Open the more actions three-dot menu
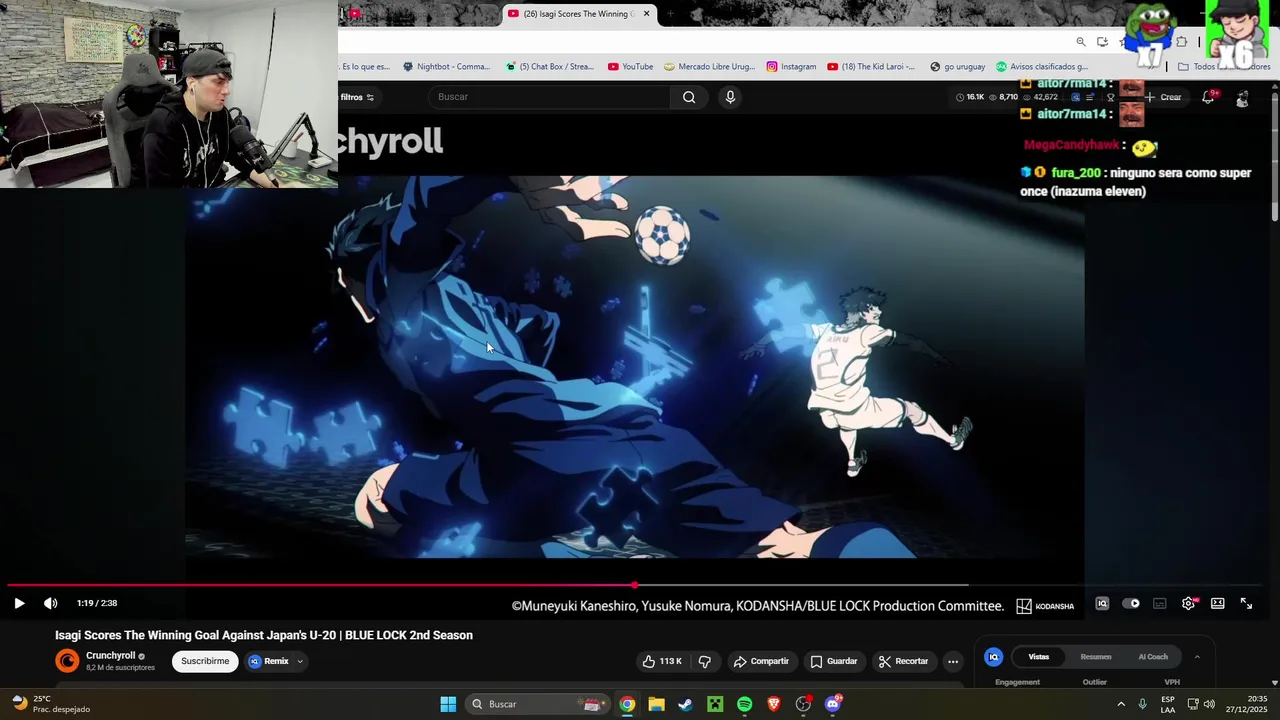 pyautogui.click(x=953, y=661)
